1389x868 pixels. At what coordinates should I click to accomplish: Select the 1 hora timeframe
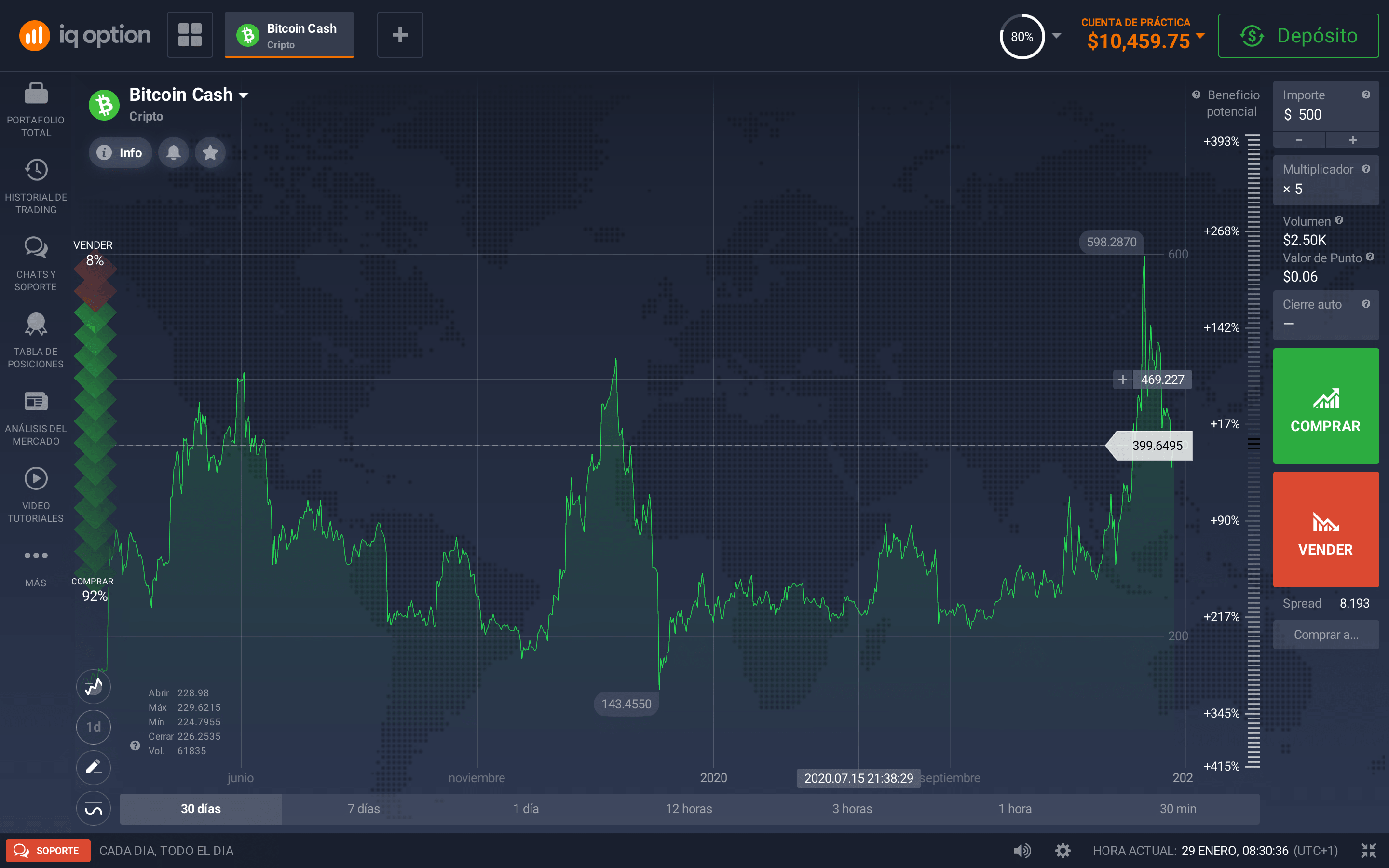click(x=1015, y=808)
